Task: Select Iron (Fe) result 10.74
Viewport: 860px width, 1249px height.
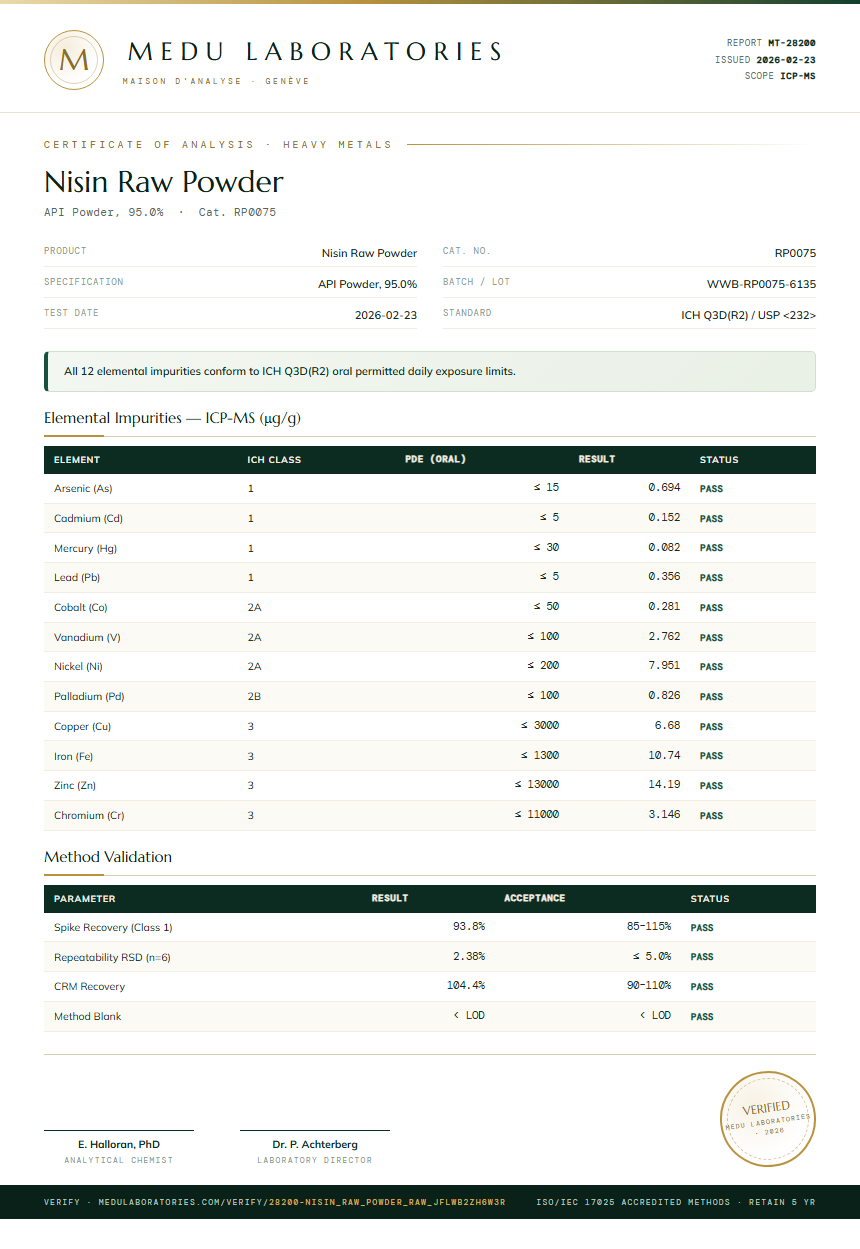Action: pos(664,756)
